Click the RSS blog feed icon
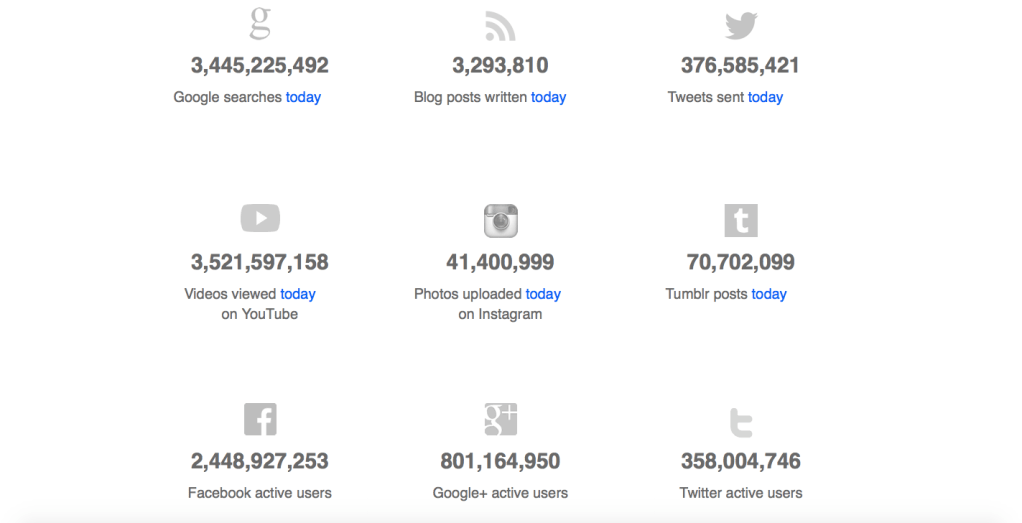This screenshot has height=523, width=1022. coord(500,26)
